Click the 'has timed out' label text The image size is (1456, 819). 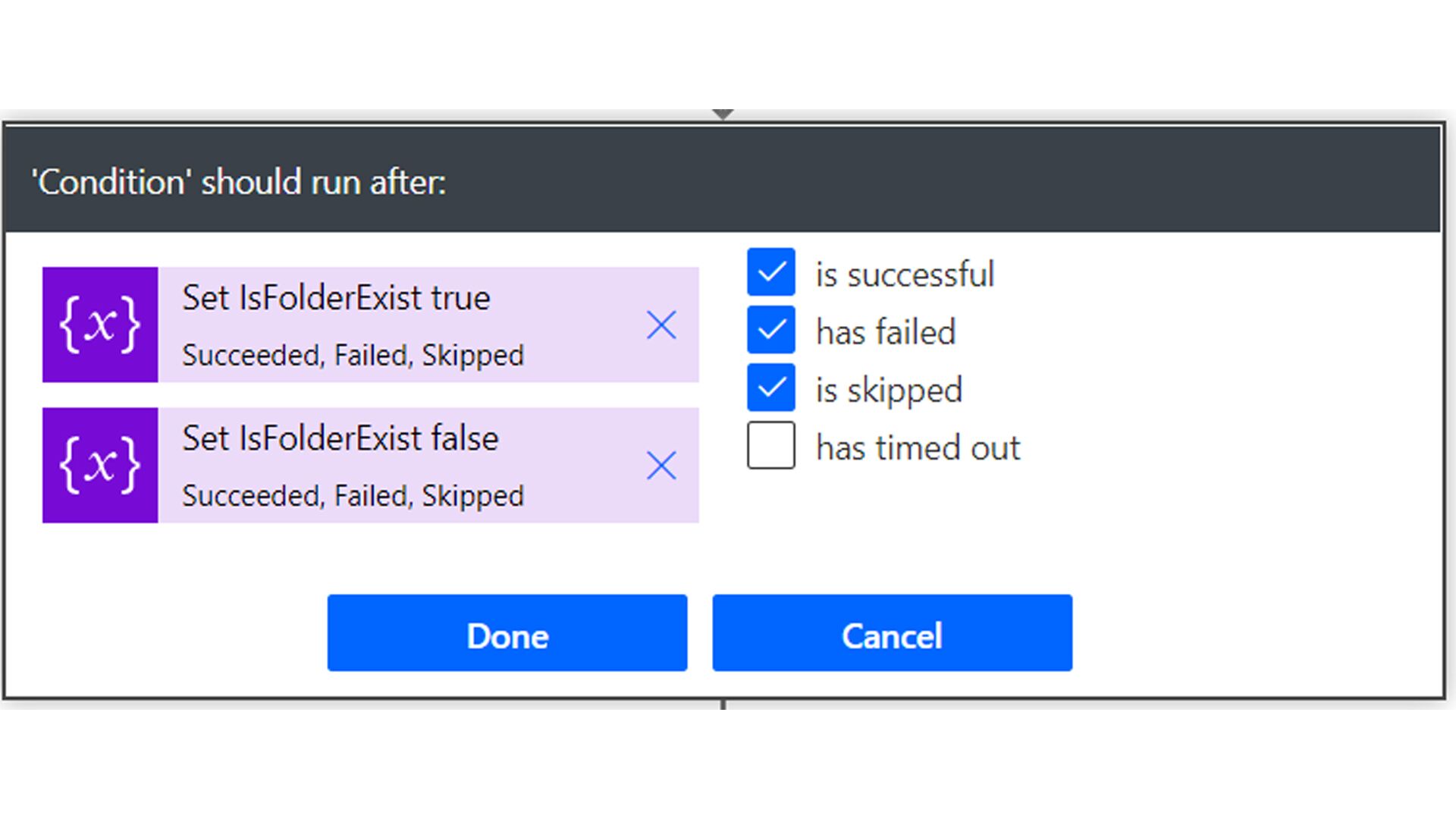coord(918,447)
